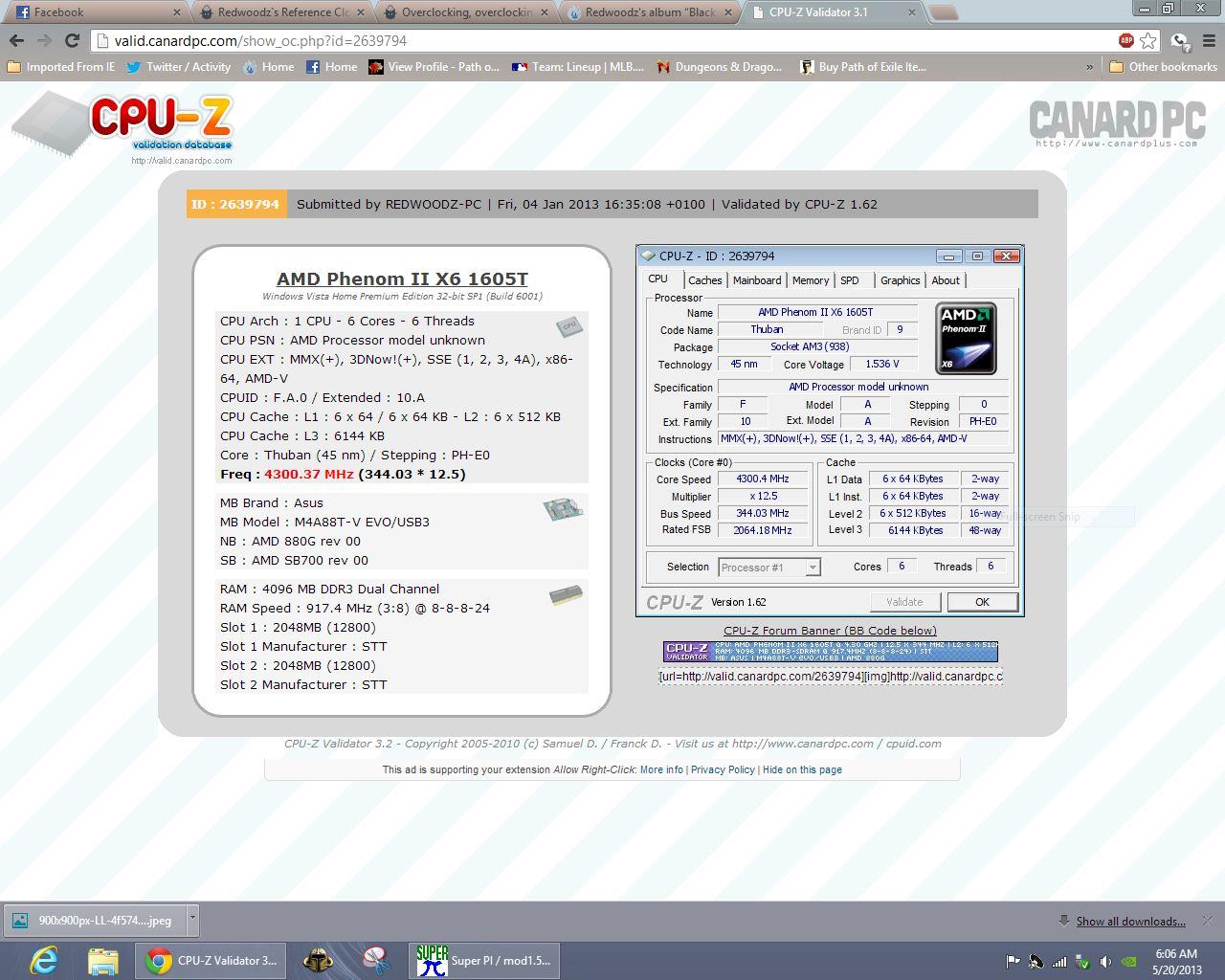Click the CPU-Z Validator Chrome taskbar item
The width and height of the screenshot is (1225, 980).
[212, 960]
